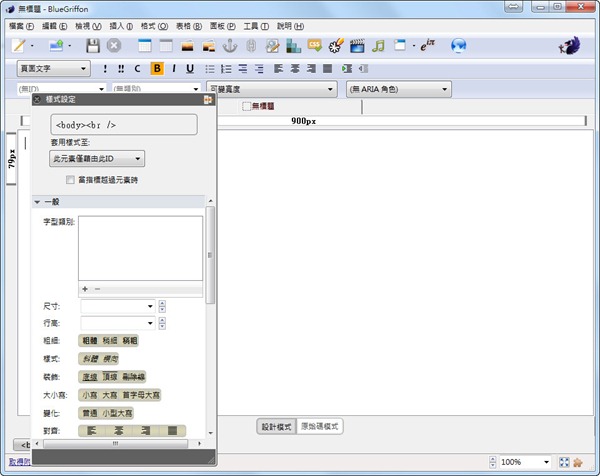This screenshot has width=600, height=476.
Task: Open the '此元素僅藉由此ID' style target dropdown
Action: click(x=97, y=158)
